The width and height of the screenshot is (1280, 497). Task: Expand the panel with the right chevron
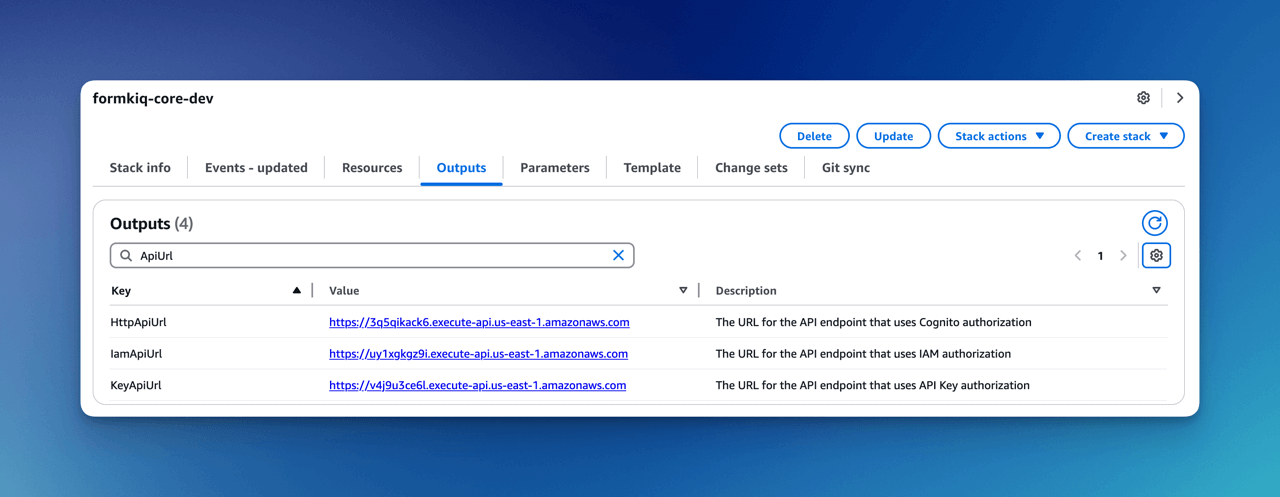click(1180, 98)
